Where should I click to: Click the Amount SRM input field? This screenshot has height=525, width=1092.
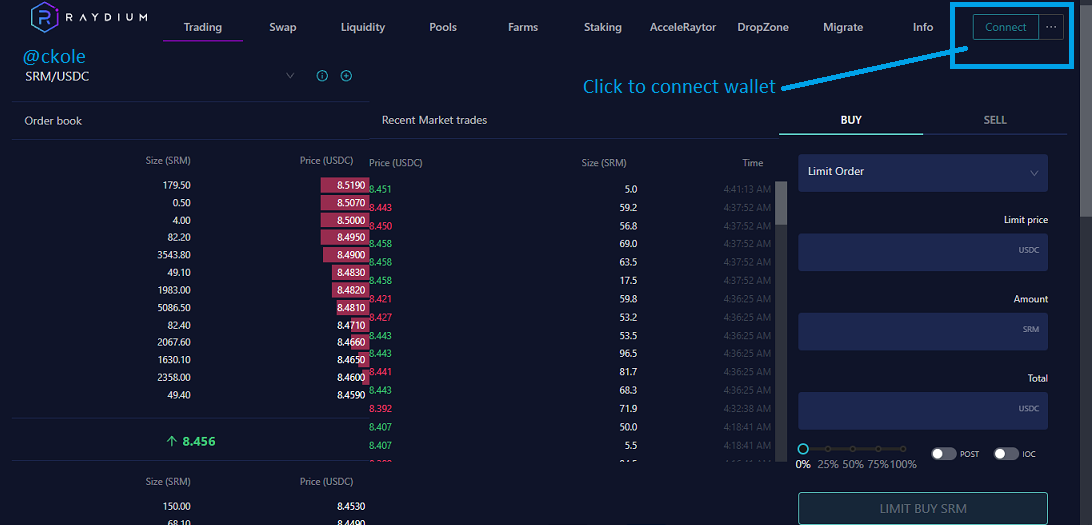pyautogui.click(x=923, y=331)
